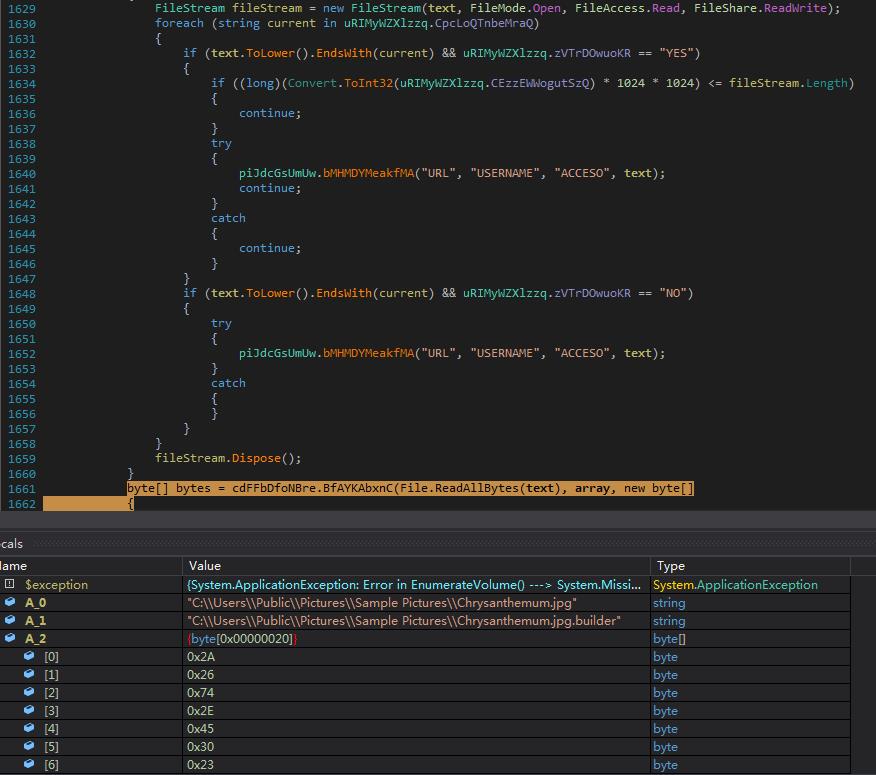876x775 pixels.
Task: Click the variable icon beside A_2
Action: [10, 638]
